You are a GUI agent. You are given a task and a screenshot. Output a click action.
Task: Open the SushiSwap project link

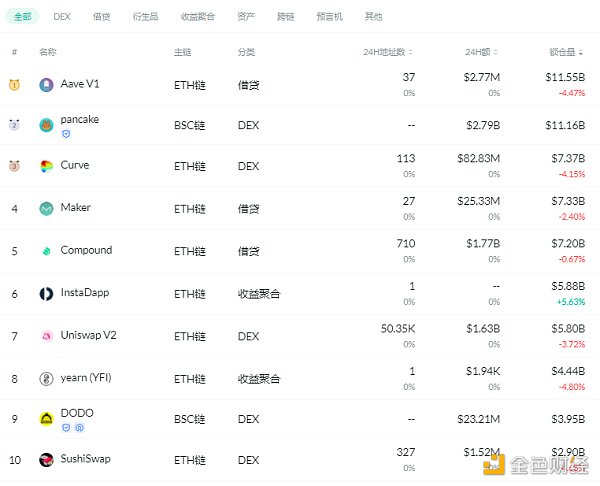tap(85, 458)
